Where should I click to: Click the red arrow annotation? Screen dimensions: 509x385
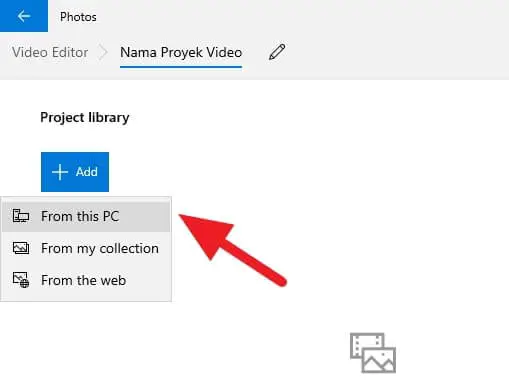[232, 250]
